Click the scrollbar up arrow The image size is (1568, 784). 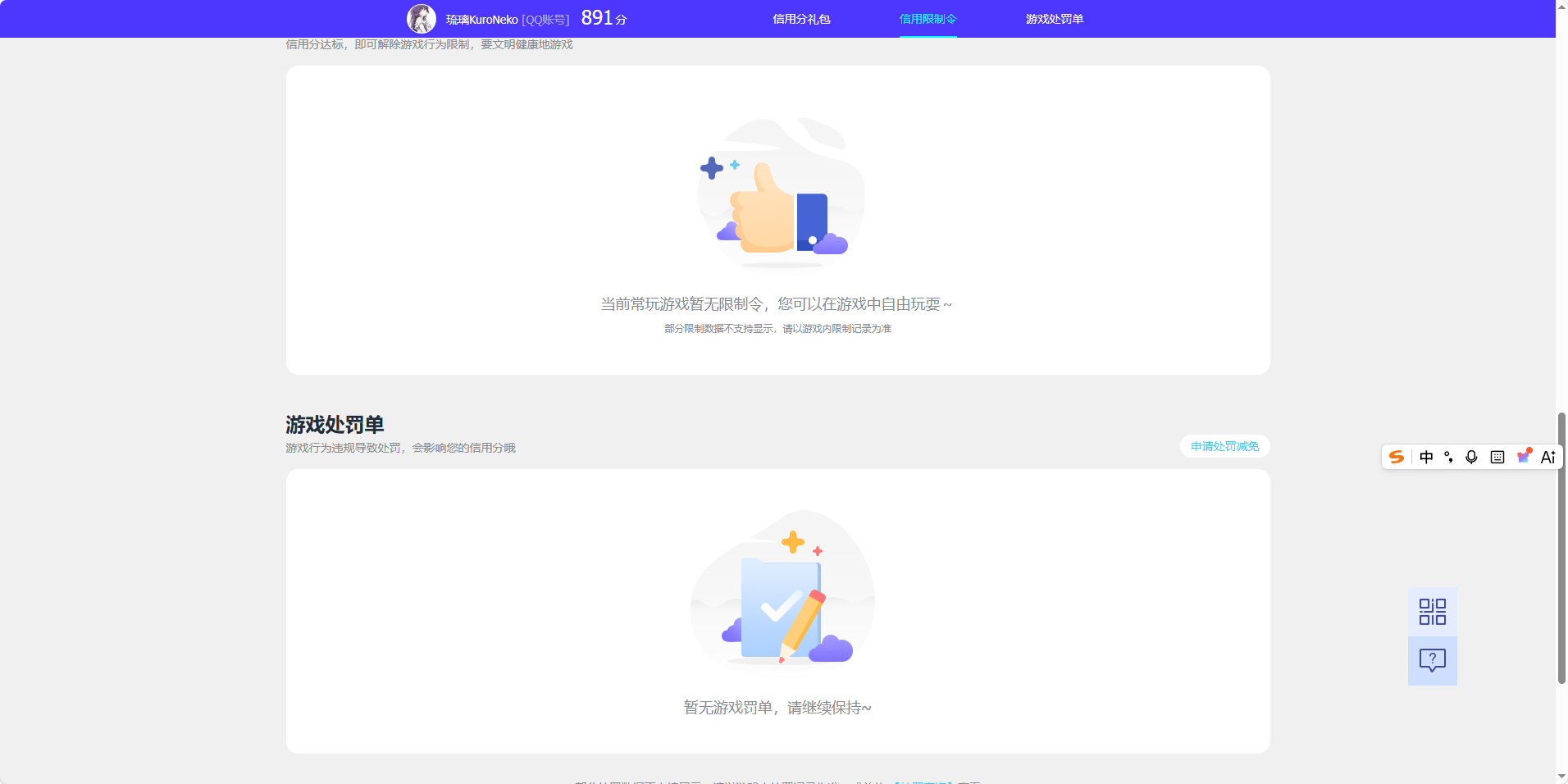tap(1561, 6)
